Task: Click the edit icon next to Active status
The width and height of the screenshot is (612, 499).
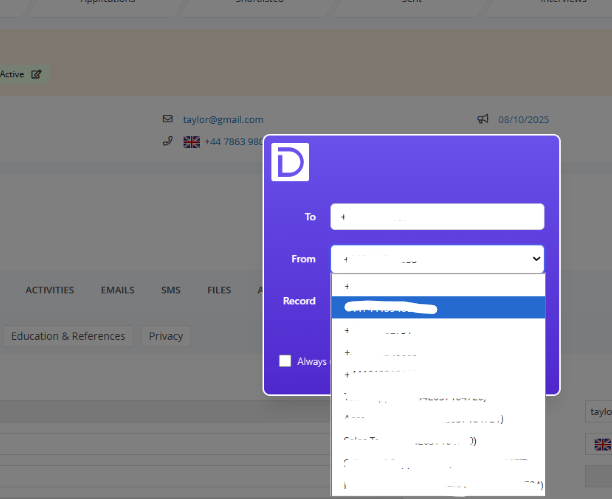Action: pyautogui.click(x=36, y=74)
